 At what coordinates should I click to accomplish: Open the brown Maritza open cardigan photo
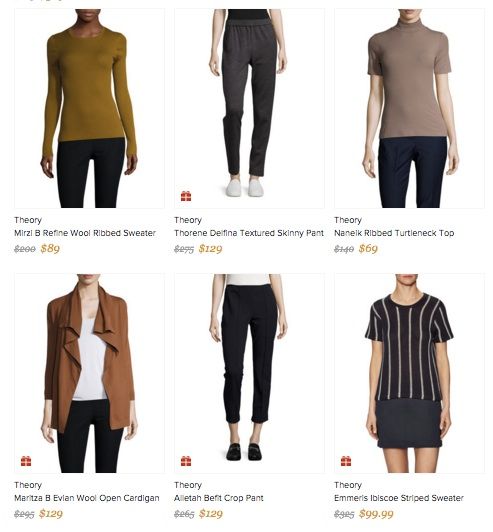[x=89, y=373]
